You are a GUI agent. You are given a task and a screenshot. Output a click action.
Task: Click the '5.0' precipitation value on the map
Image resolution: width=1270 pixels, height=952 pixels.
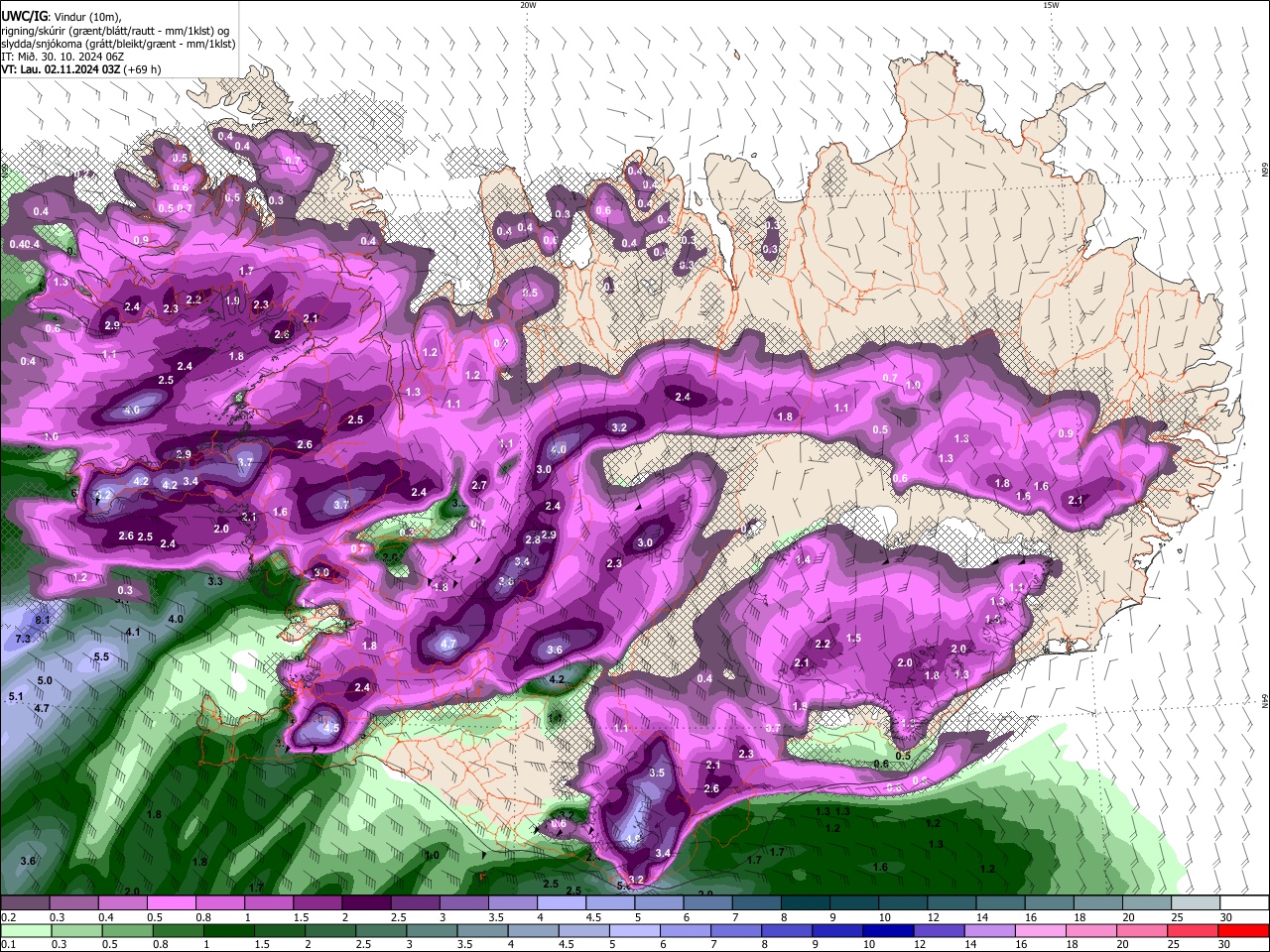[45, 681]
